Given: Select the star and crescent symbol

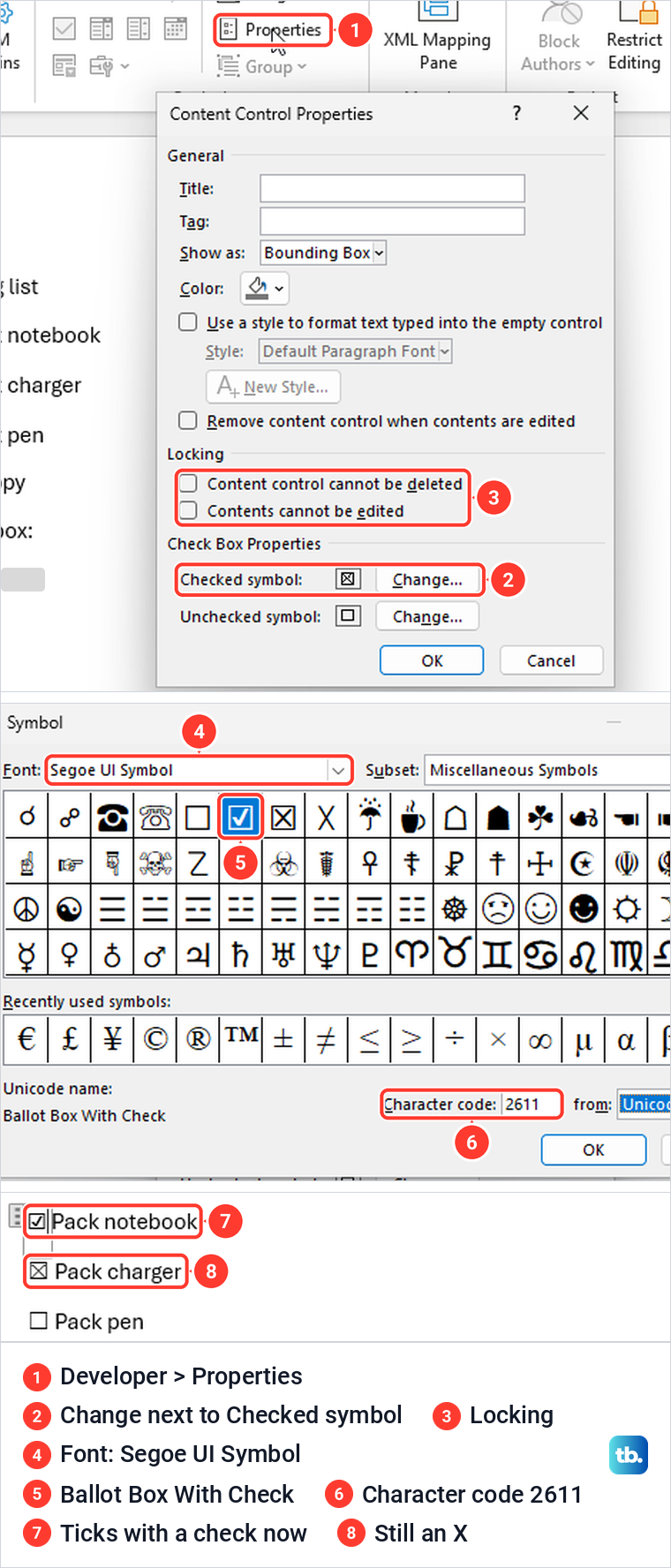Looking at the screenshot, I should tap(584, 863).
